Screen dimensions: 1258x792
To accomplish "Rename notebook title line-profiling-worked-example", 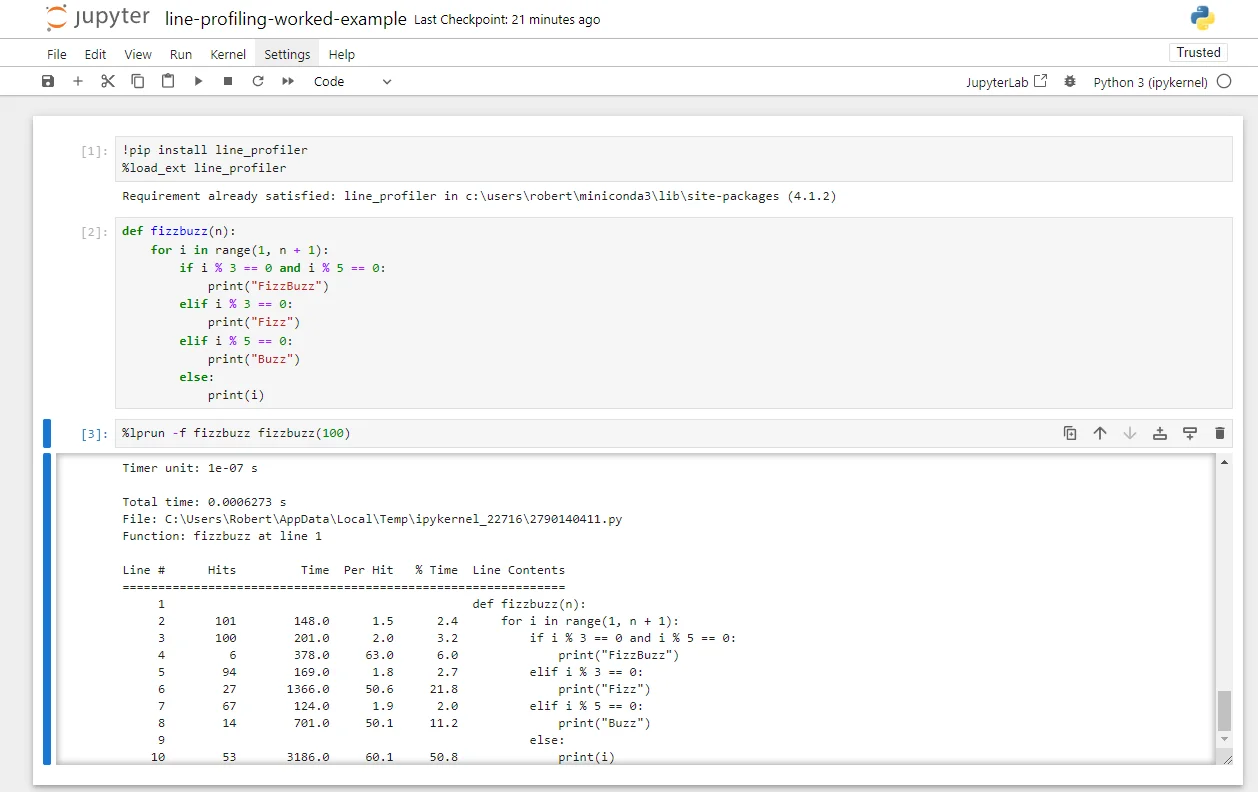I will point(285,19).
